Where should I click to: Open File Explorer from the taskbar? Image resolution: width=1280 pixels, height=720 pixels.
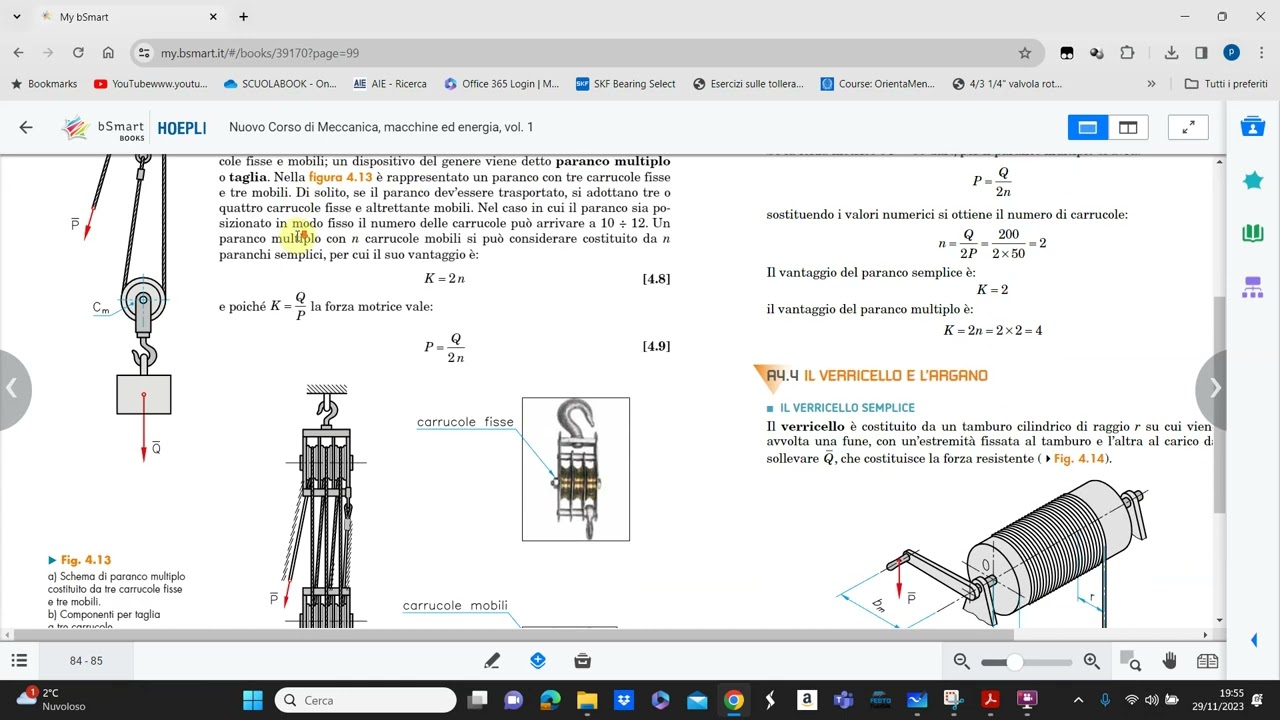(x=587, y=700)
